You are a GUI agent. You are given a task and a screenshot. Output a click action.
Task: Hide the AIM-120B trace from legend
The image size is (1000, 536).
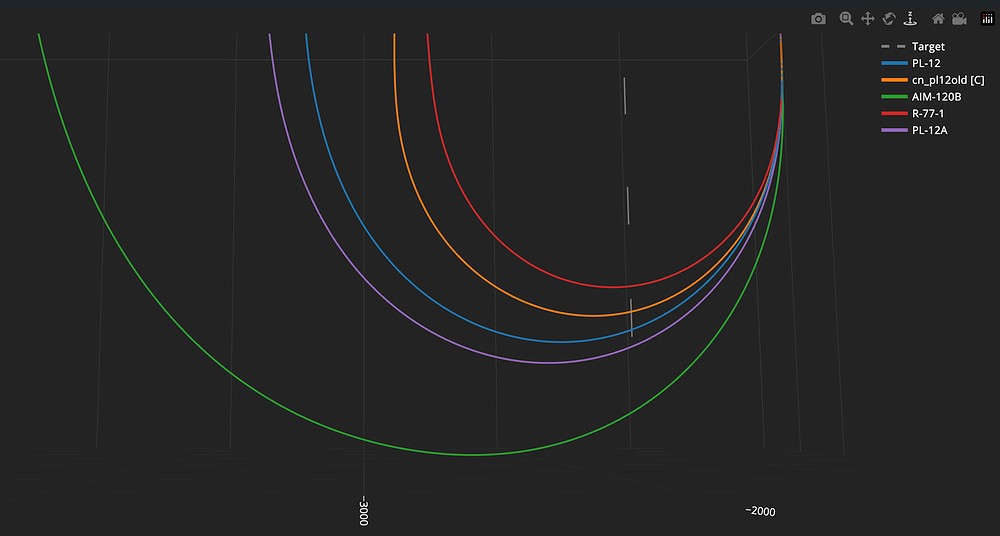tap(936, 97)
